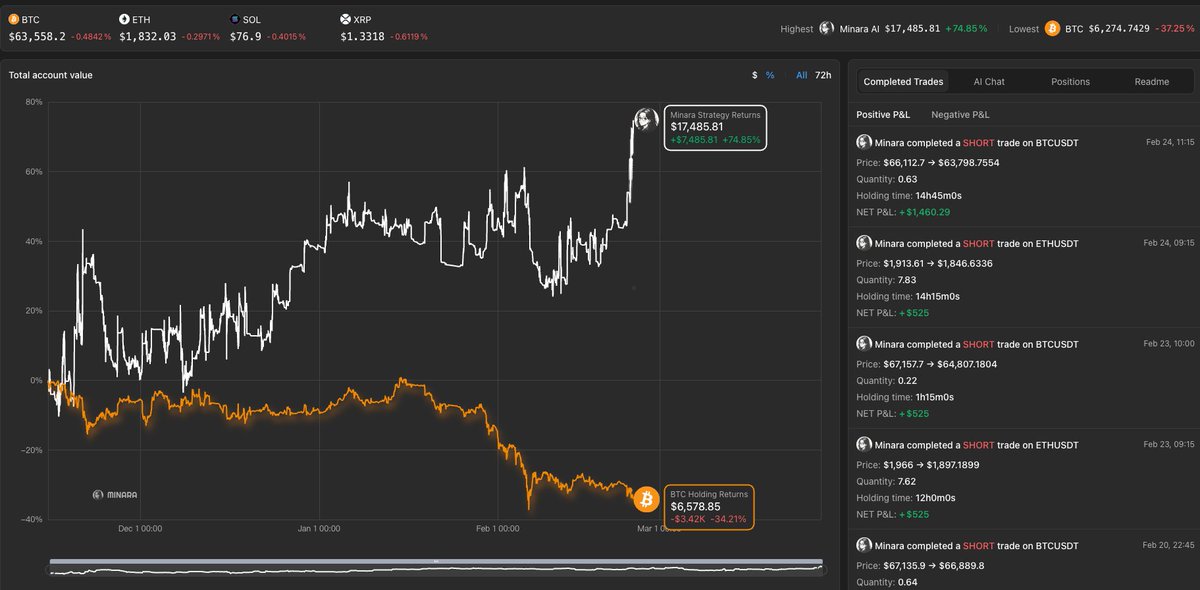Click the chart range navigator slider
1200x590 pixels.
point(436,567)
